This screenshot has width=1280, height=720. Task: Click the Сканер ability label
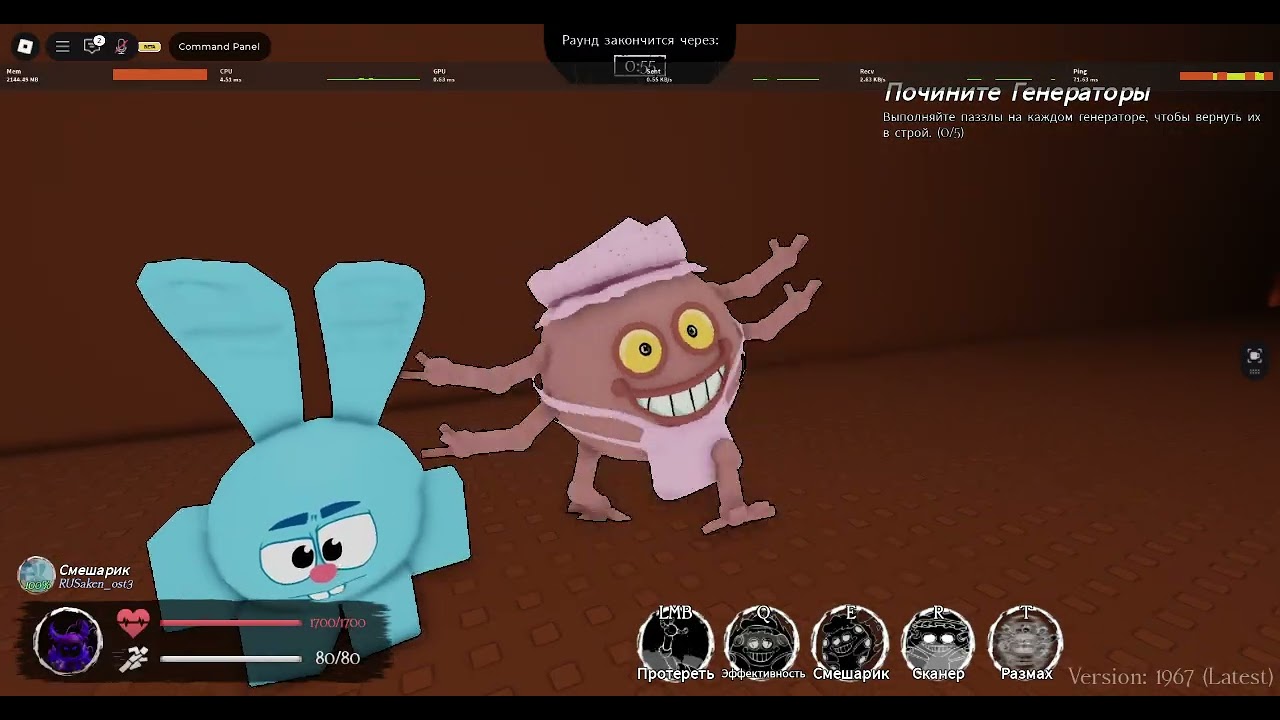(938, 674)
